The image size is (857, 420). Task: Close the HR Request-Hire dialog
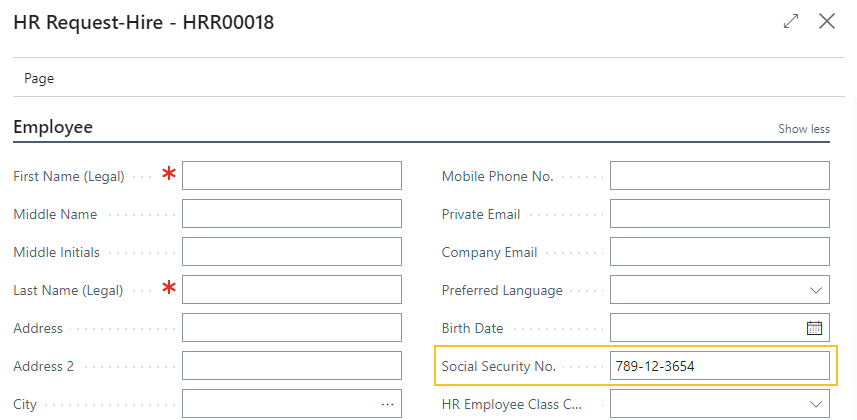[827, 21]
